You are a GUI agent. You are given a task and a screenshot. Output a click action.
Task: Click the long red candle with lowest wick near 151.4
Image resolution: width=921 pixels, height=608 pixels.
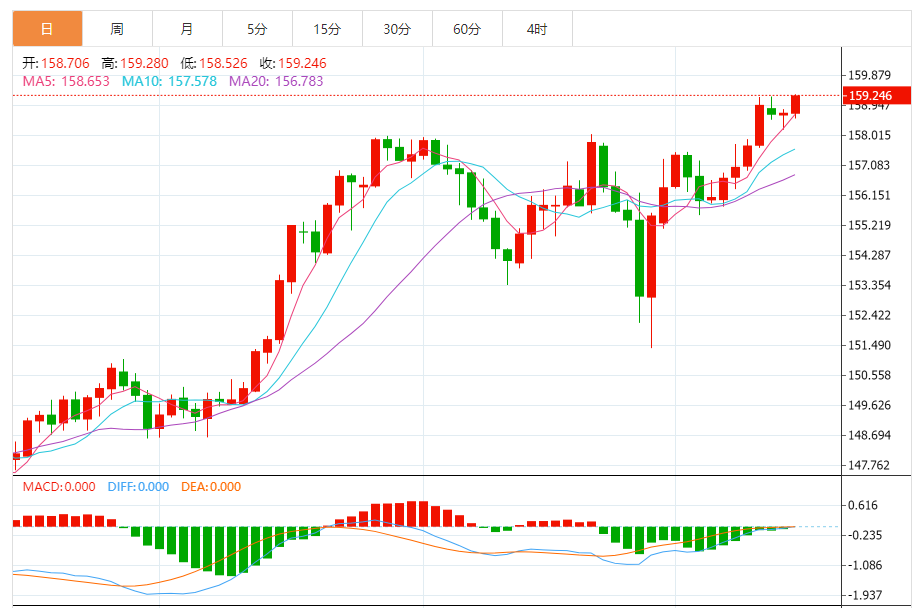click(651, 257)
